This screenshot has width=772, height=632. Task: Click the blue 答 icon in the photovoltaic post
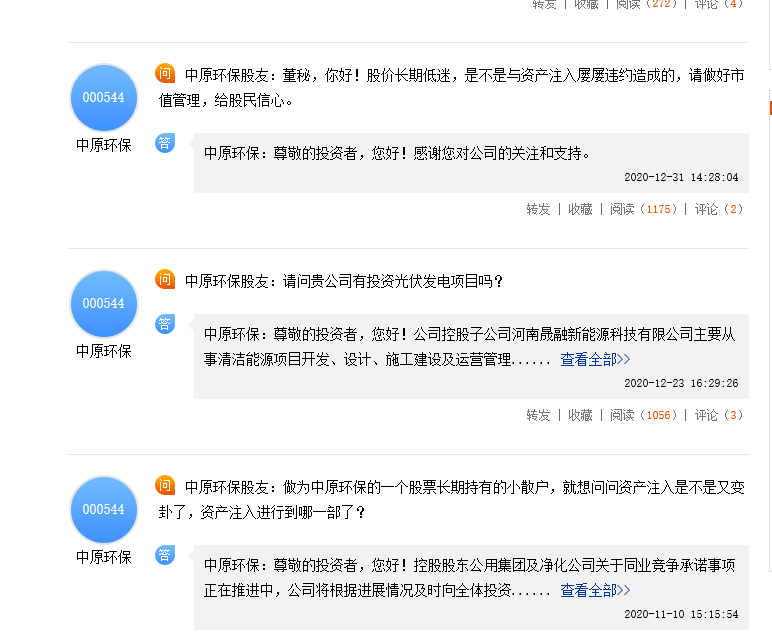(165, 323)
